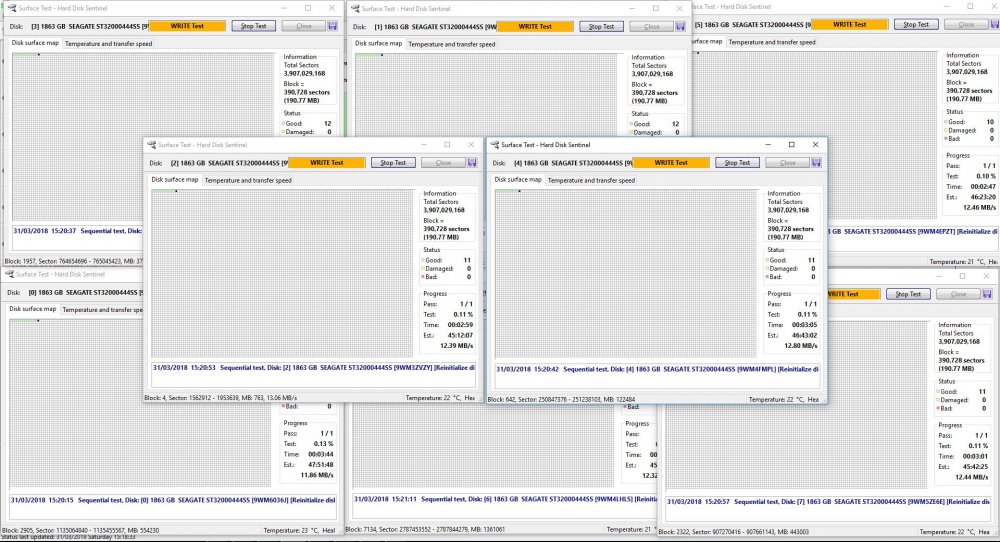Open Temperature and transfer speed tab, Disk 1
This screenshot has height=542, width=1000.
(452, 45)
